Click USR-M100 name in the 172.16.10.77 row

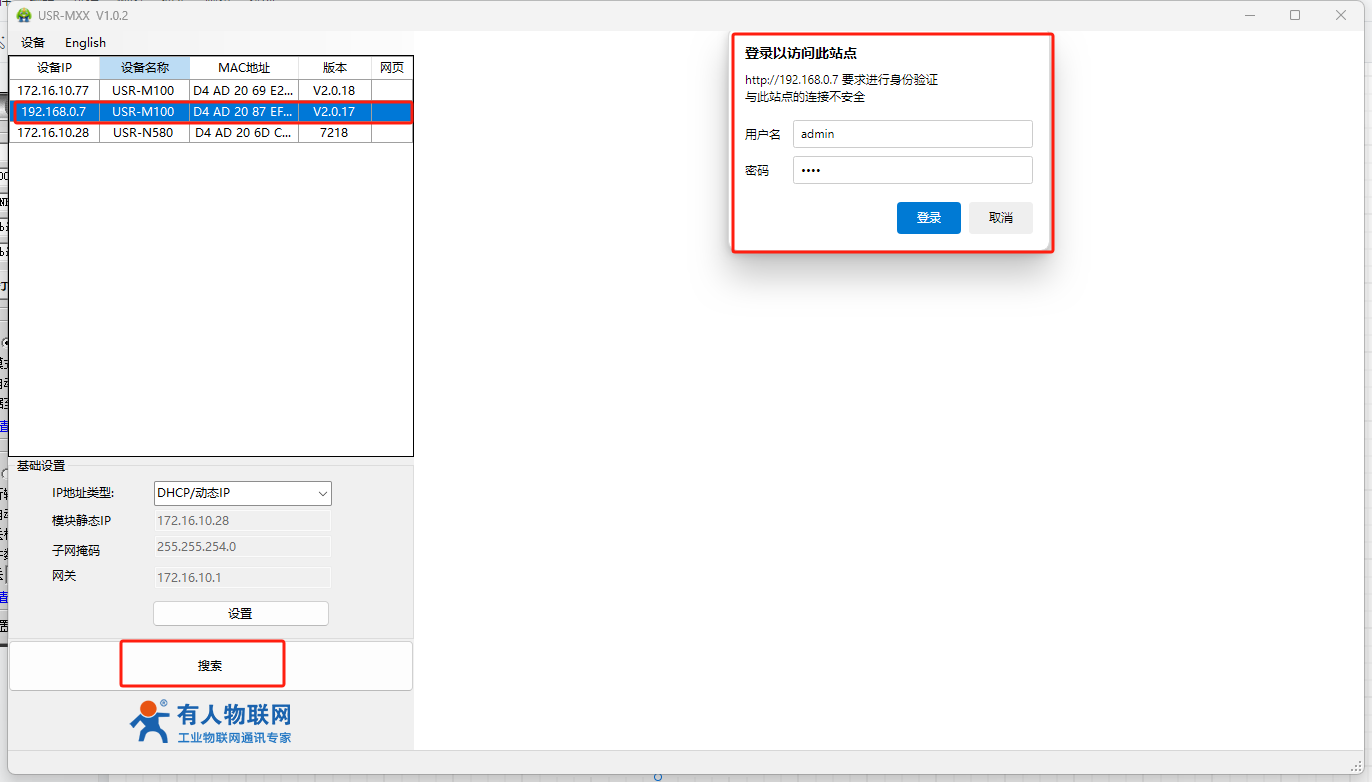coord(144,91)
